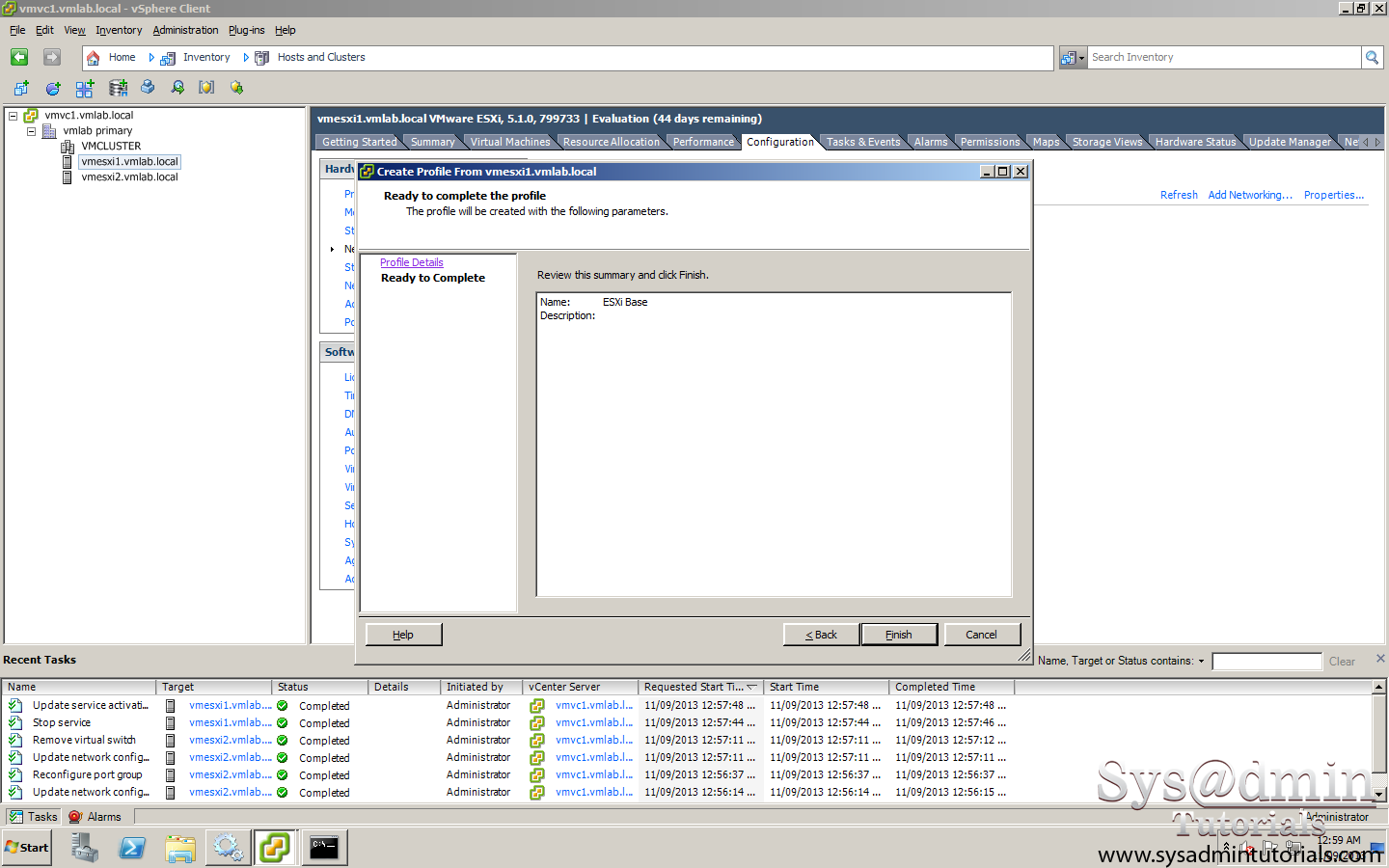Click the Help button in wizard
This screenshot has height=868, width=1389.
[x=403, y=635]
